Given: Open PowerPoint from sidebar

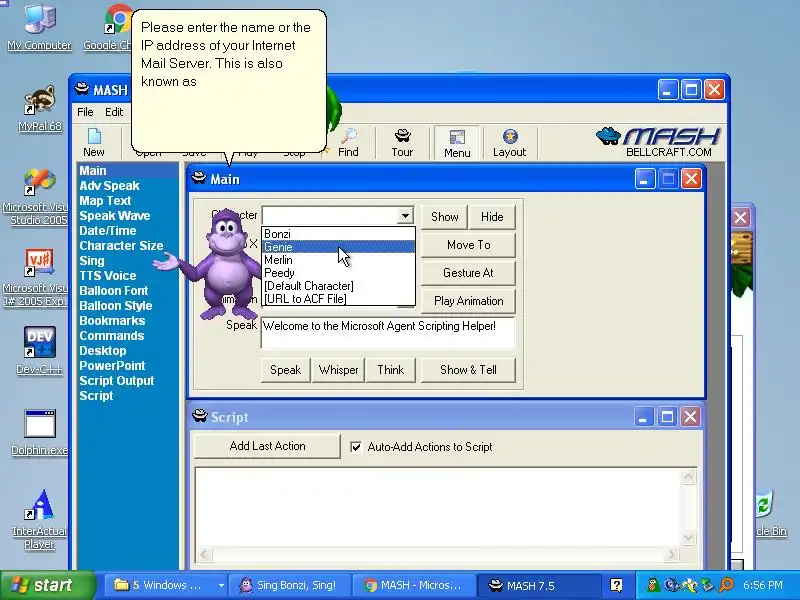Looking at the screenshot, I should (112, 365).
